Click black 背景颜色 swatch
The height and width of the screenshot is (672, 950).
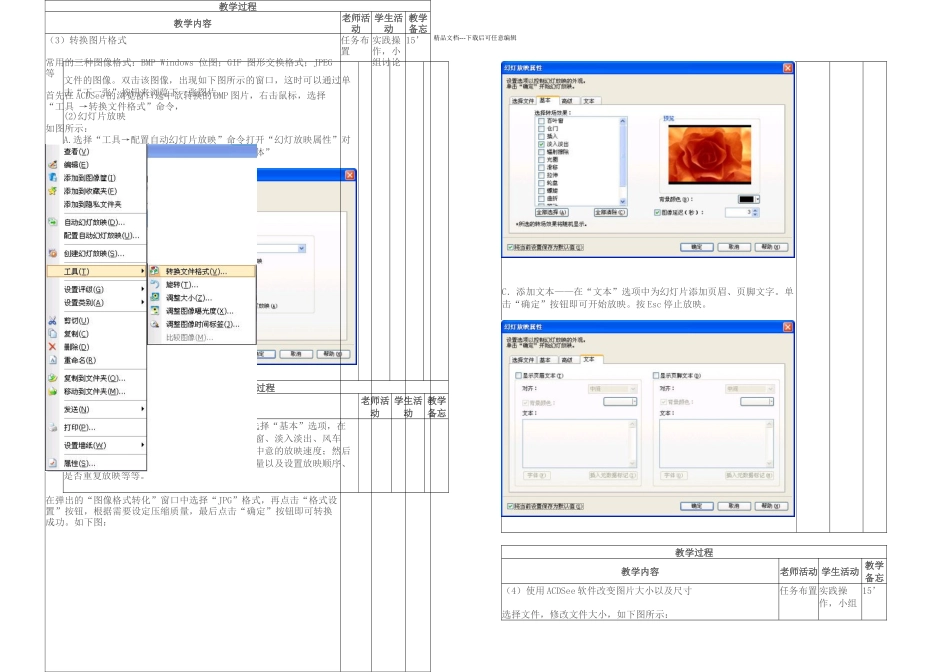coord(746,199)
